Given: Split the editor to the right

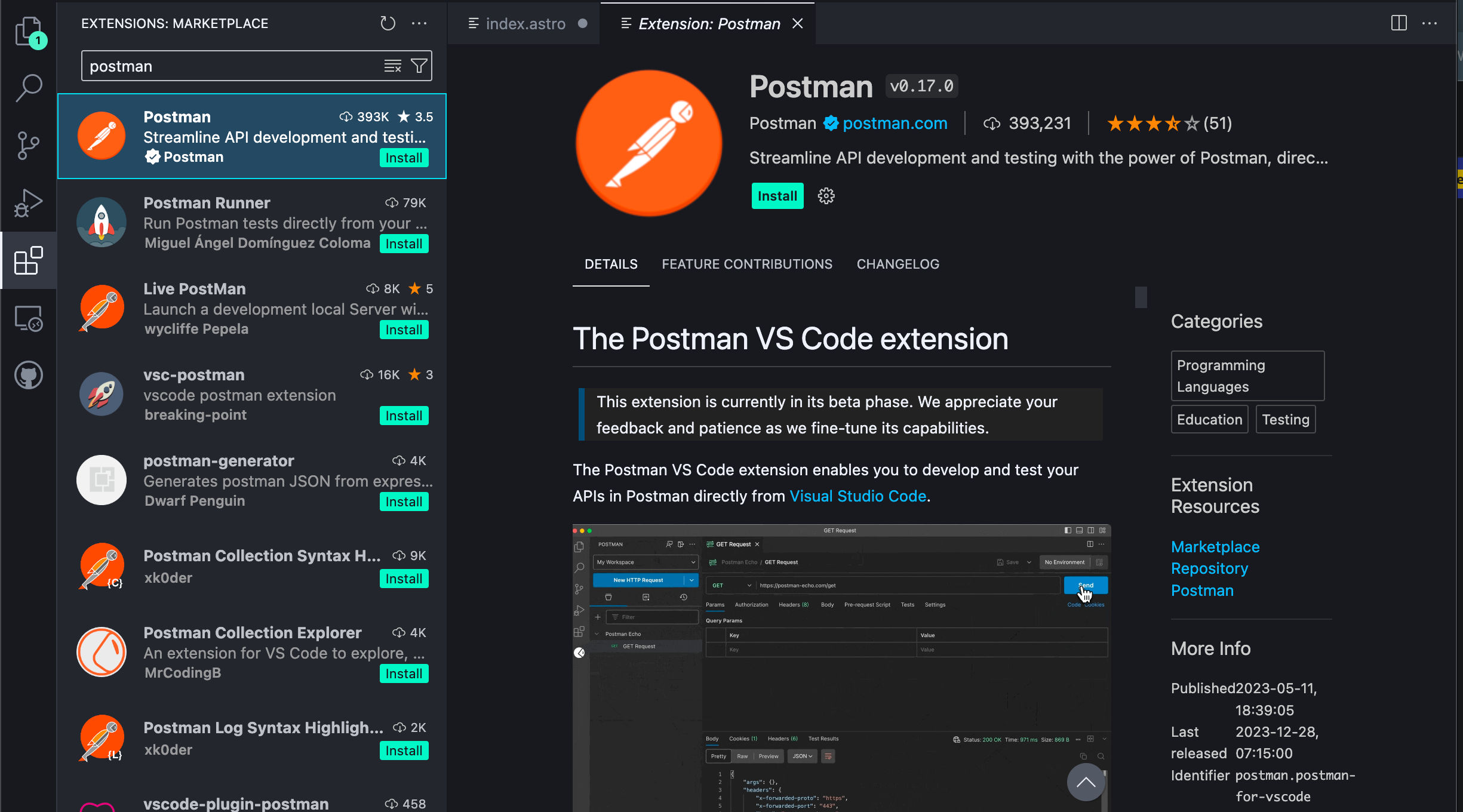Looking at the screenshot, I should (x=1399, y=23).
